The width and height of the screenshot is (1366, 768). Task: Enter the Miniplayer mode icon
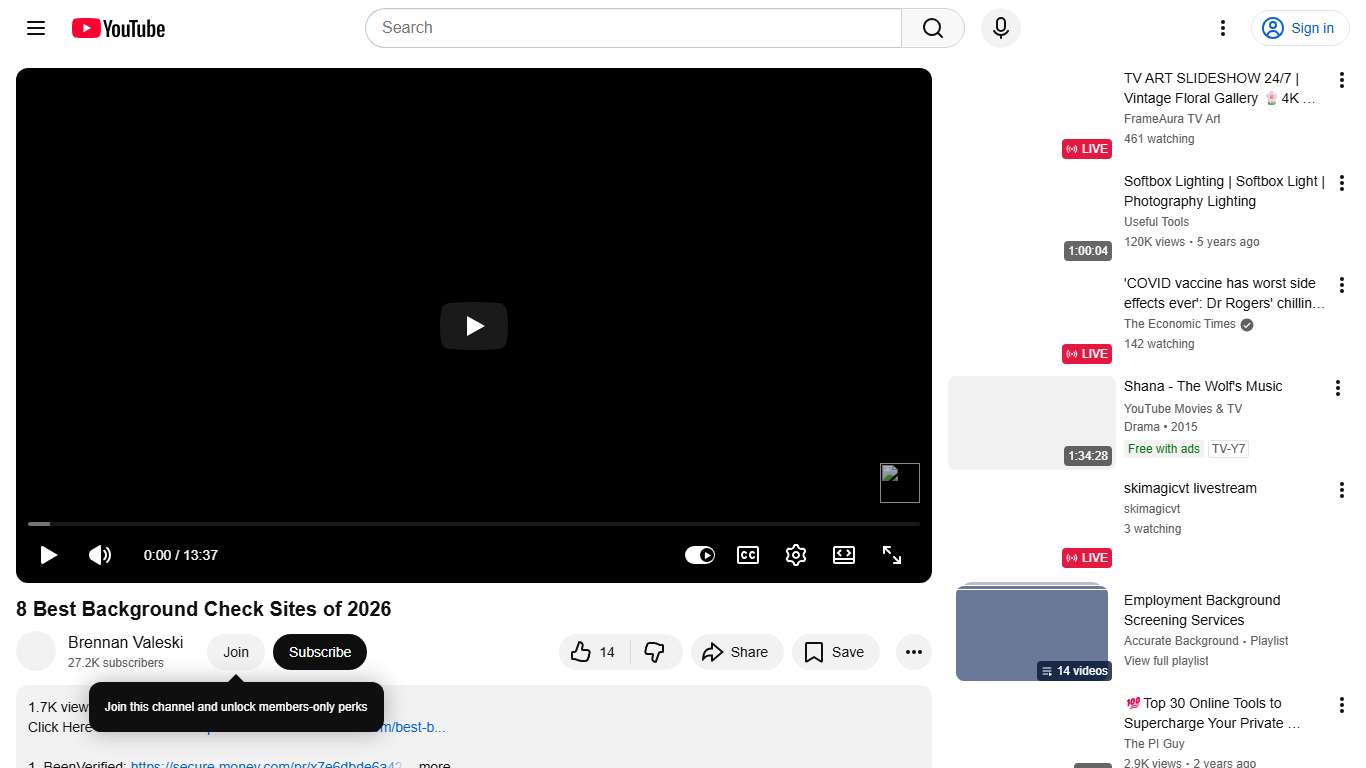pyautogui.click(x=844, y=555)
